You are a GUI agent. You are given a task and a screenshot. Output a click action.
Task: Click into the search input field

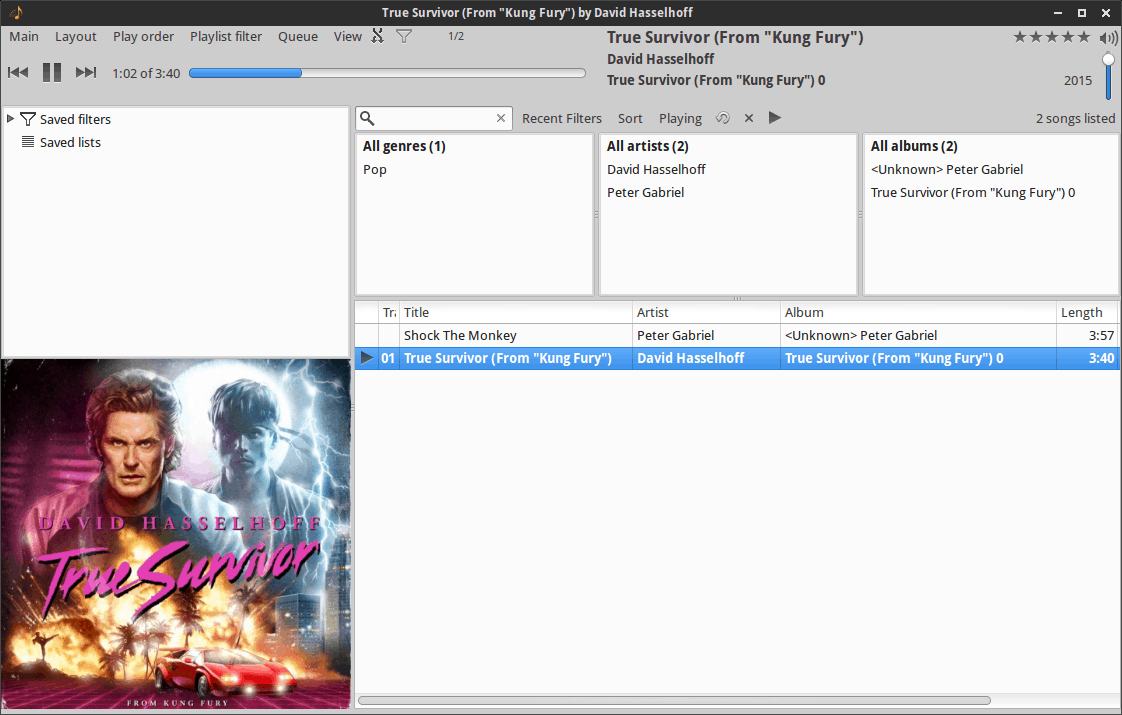click(x=434, y=118)
